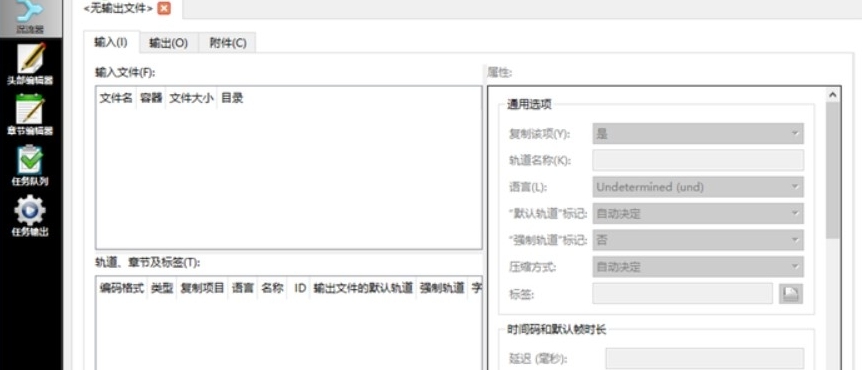Click the 输出文件的默认轨道 column header
This screenshot has height=370, width=862.
point(363,288)
